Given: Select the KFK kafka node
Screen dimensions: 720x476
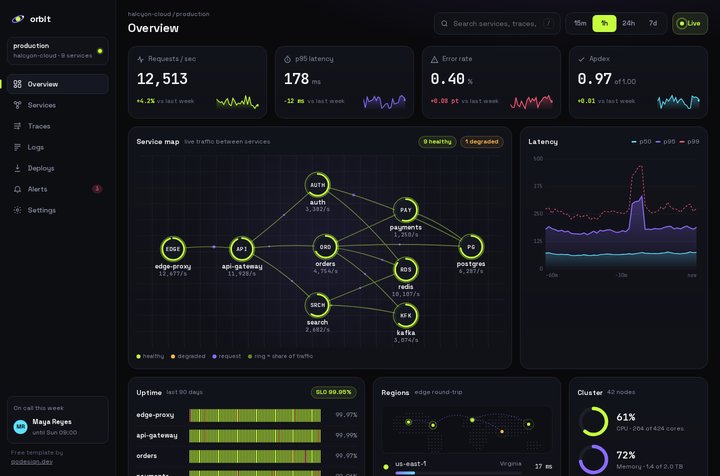Looking at the screenshot, I should 405,315.
